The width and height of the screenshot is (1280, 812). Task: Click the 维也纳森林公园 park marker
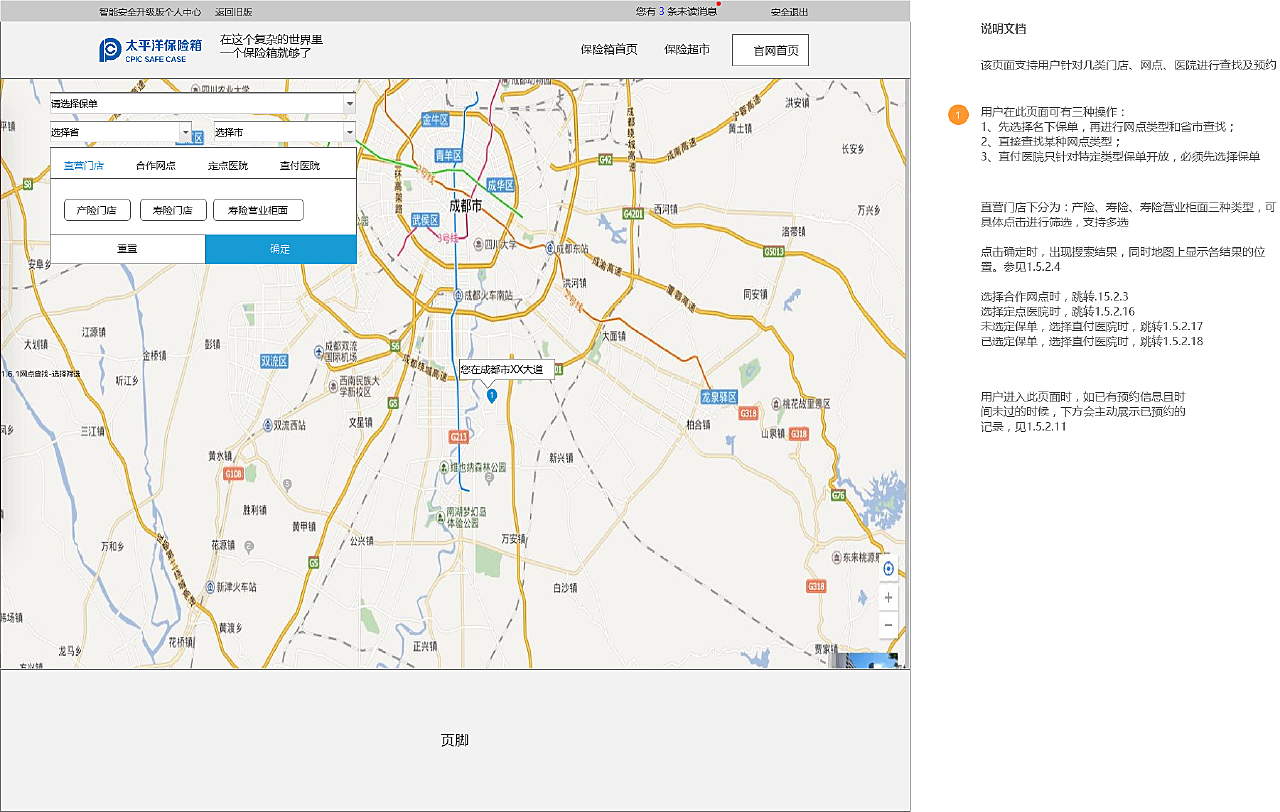[x=442, y=467]
